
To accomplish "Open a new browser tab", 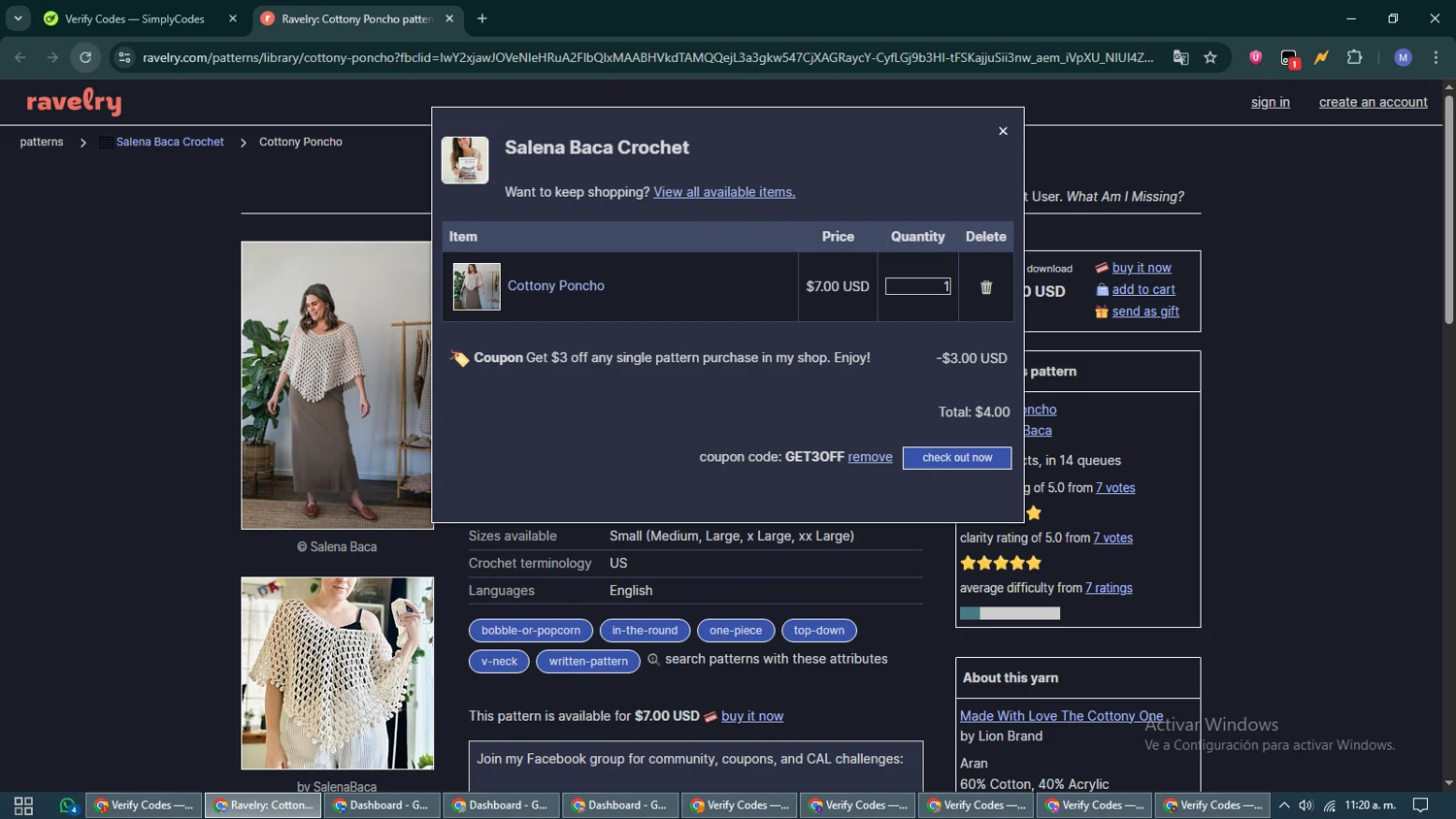I will [x=482, y=18].
